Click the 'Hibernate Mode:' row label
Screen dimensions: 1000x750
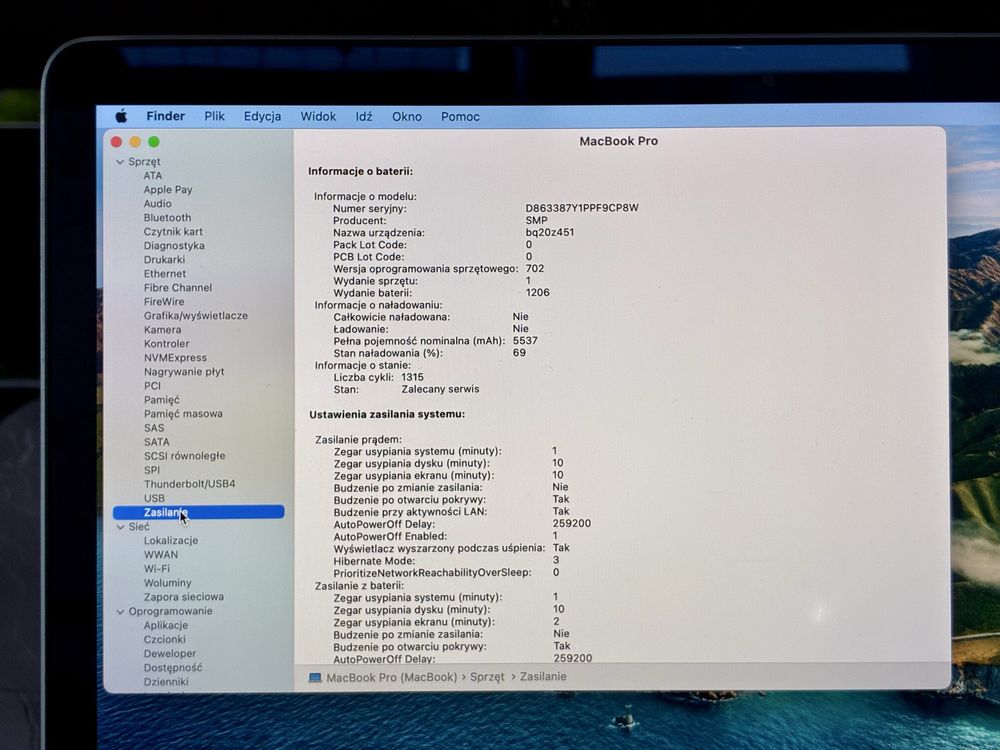[x=374, y=561]
